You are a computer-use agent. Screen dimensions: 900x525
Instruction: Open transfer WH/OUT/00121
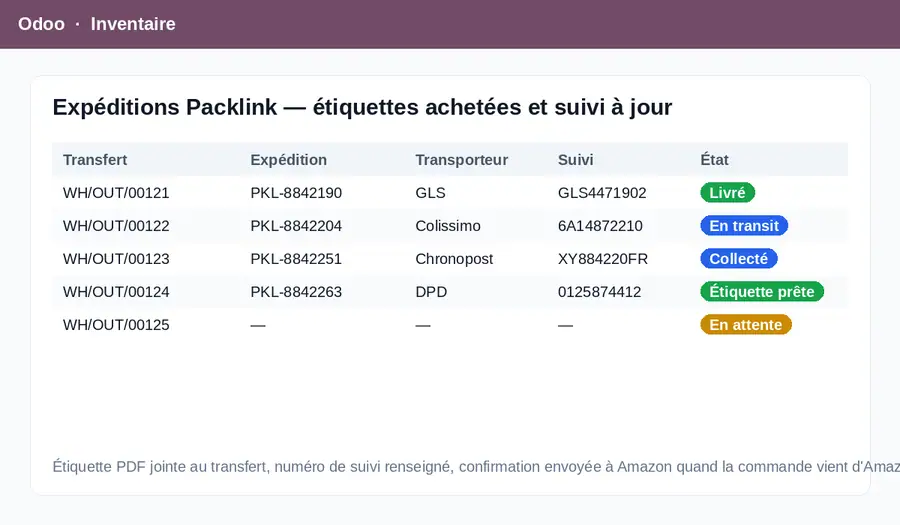click(116, 193)
